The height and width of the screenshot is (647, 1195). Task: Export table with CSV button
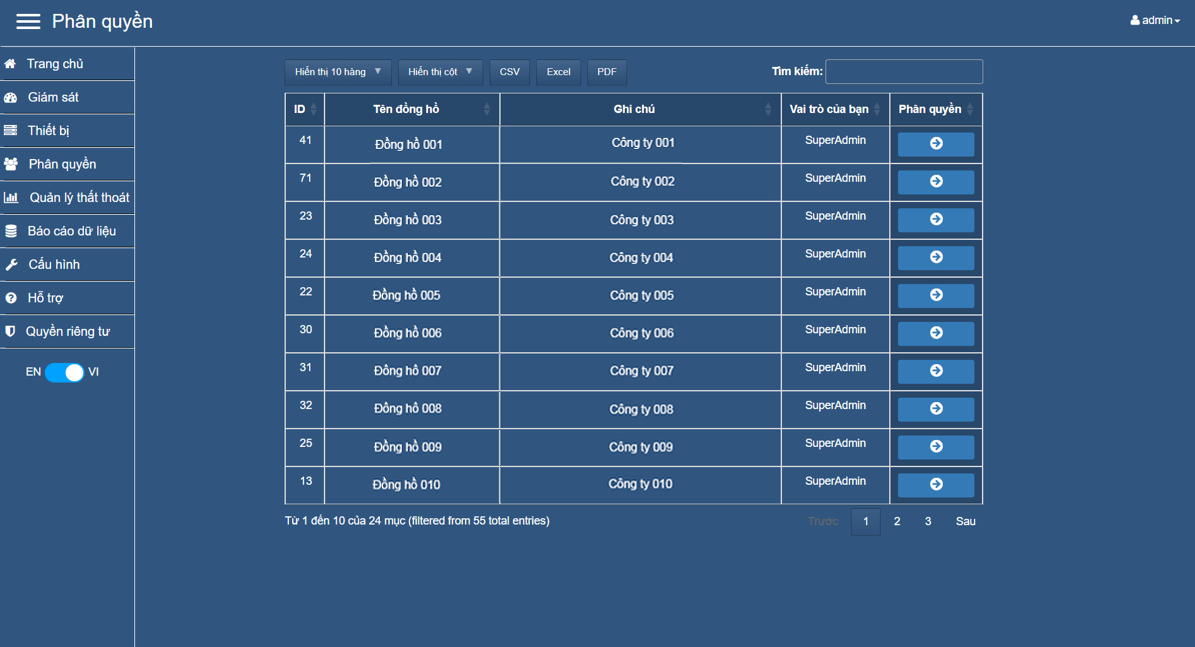pos(509,72)
